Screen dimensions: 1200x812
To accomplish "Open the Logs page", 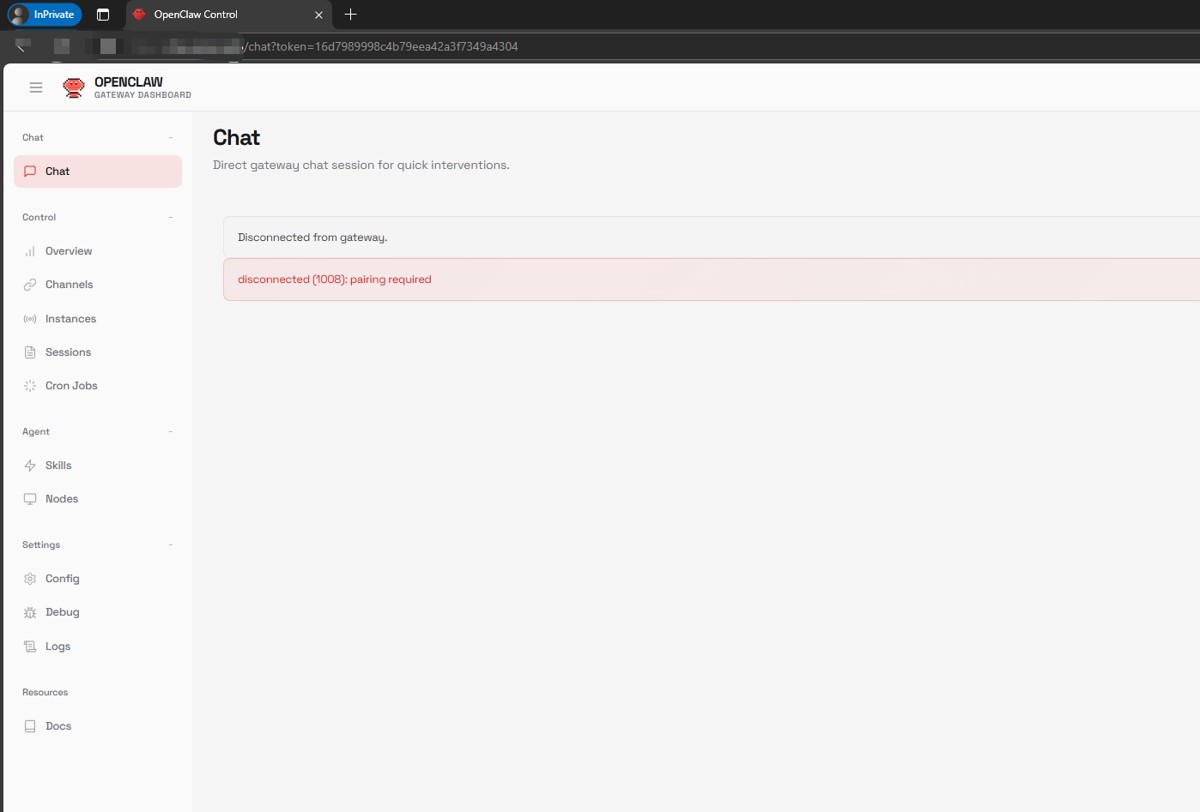I will 98,647.
